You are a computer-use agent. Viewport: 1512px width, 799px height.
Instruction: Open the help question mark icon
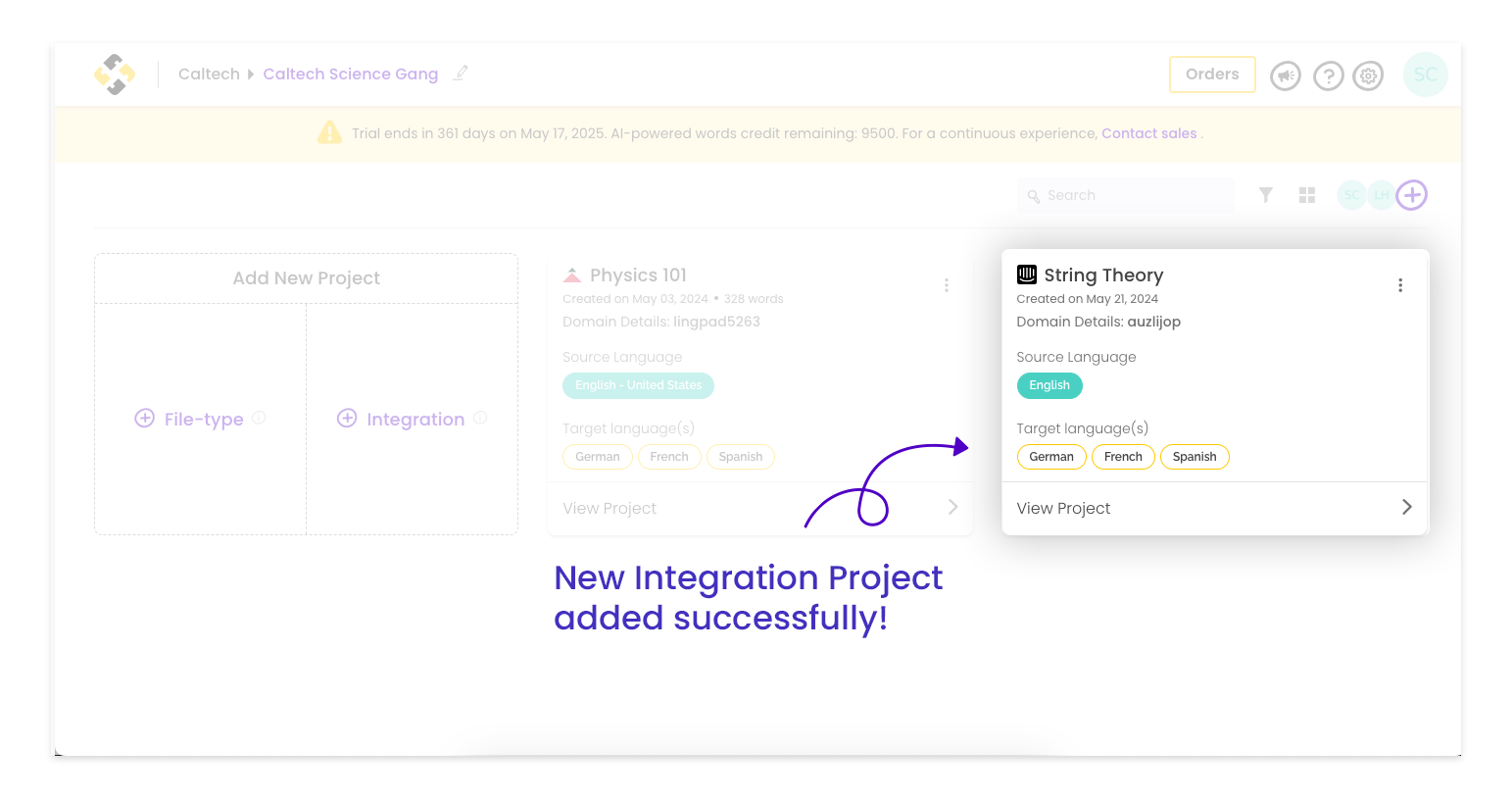click(1328, 75)
